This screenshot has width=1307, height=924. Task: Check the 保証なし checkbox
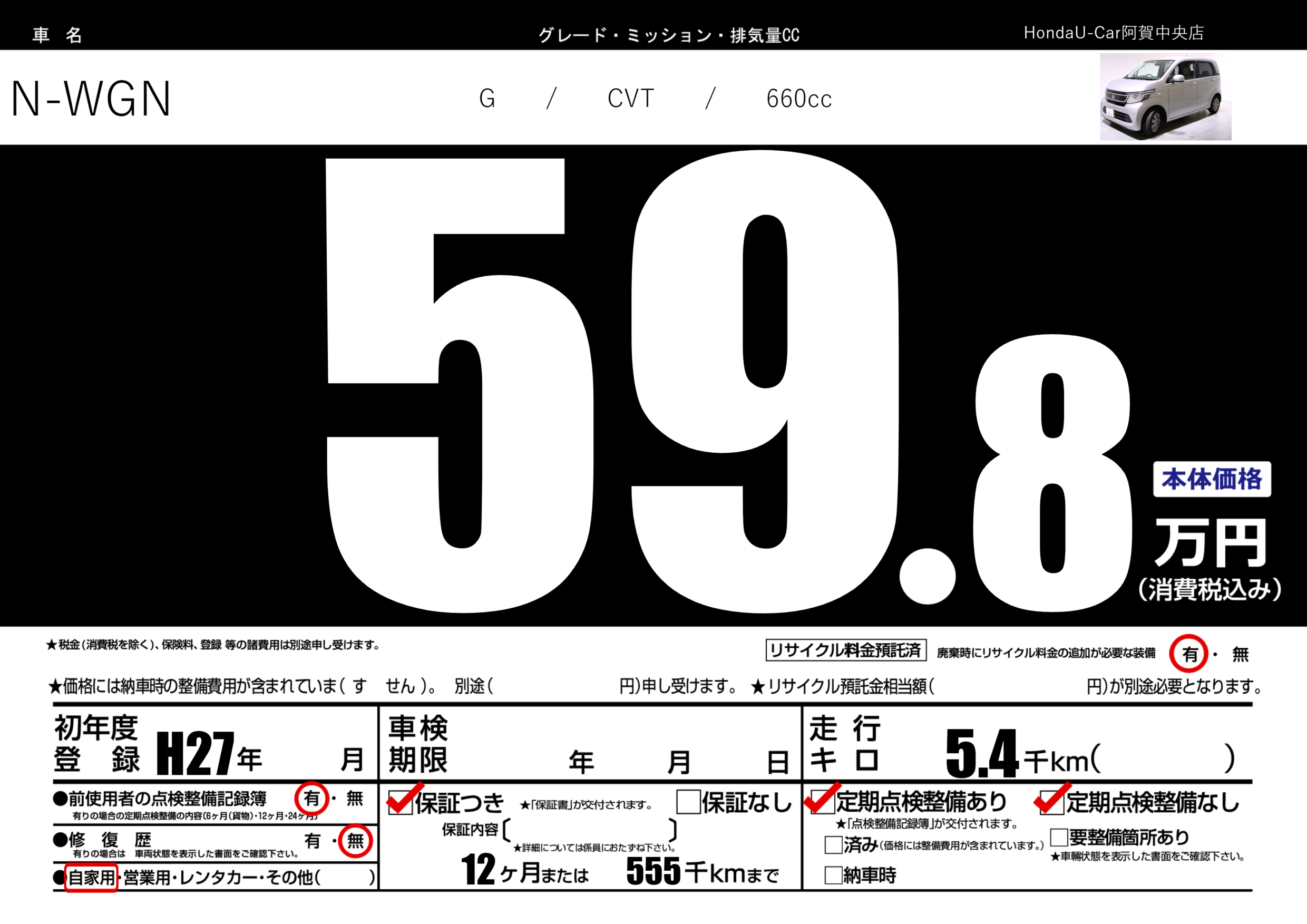pyautogui.click(x=688, y=802)
